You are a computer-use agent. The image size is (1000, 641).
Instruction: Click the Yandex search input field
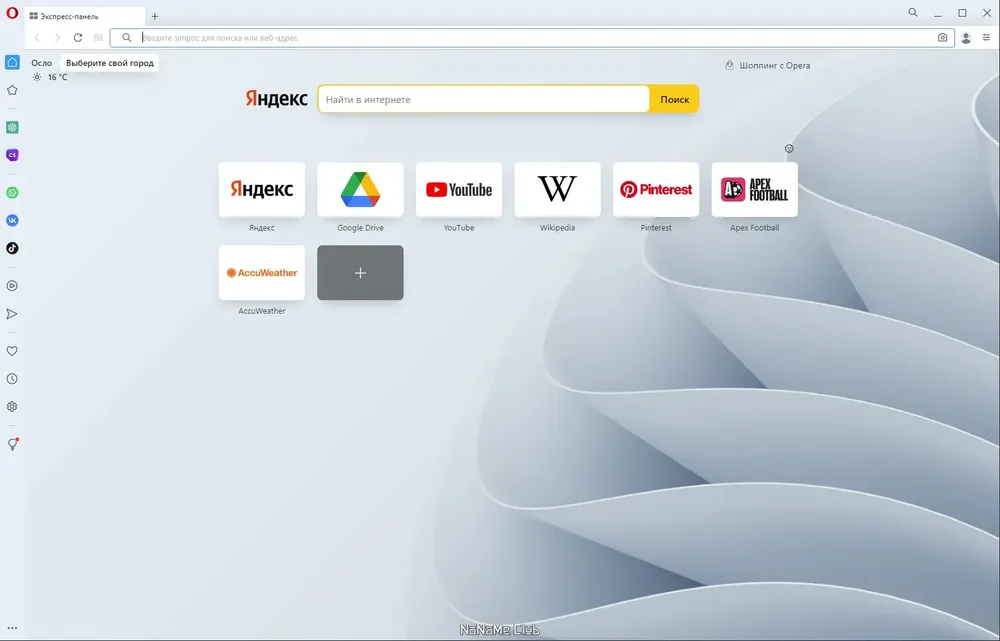coord(483,99)
